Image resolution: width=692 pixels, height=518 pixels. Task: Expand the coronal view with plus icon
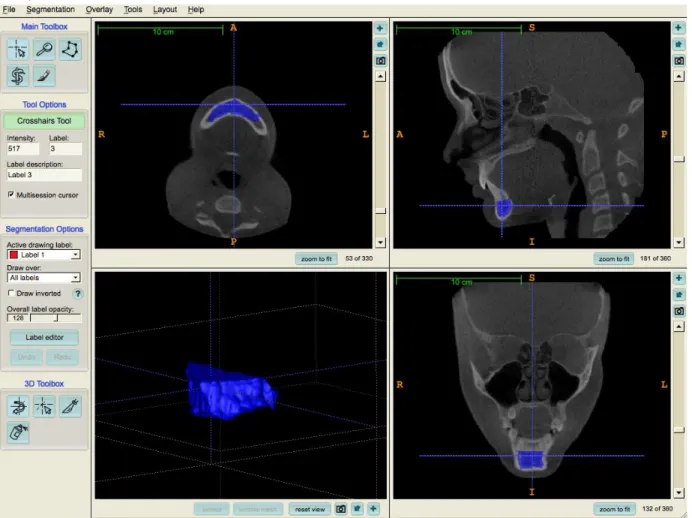point(679,278)
